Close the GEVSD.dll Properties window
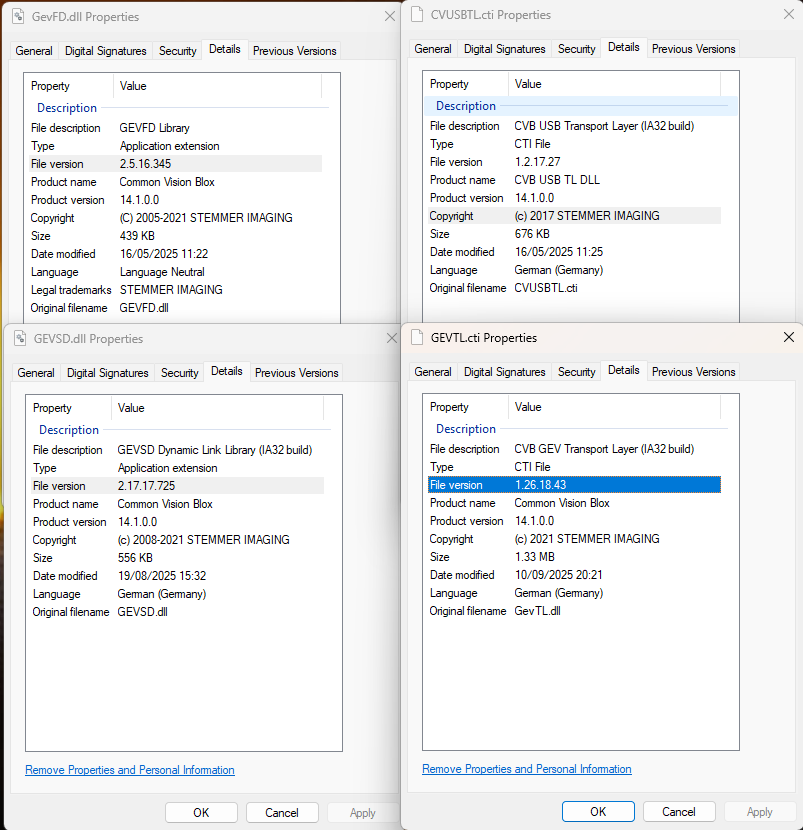The height and width of the screenshot is (830, 803). 392,338
